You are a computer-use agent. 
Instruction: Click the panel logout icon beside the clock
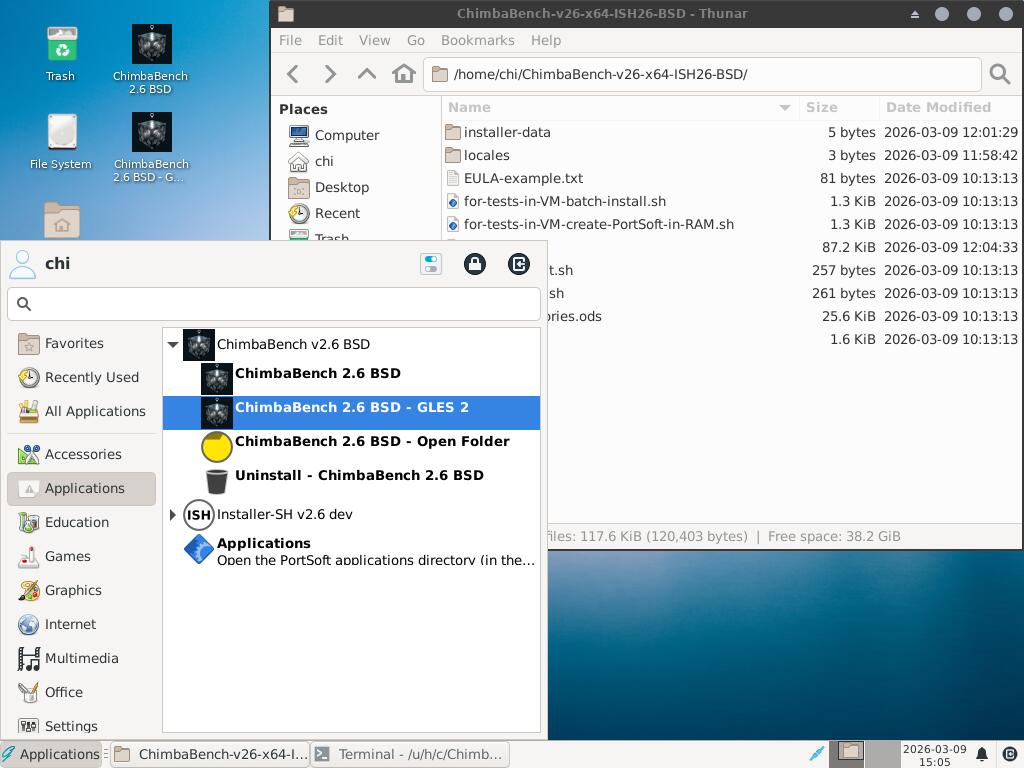point(1009,754)
